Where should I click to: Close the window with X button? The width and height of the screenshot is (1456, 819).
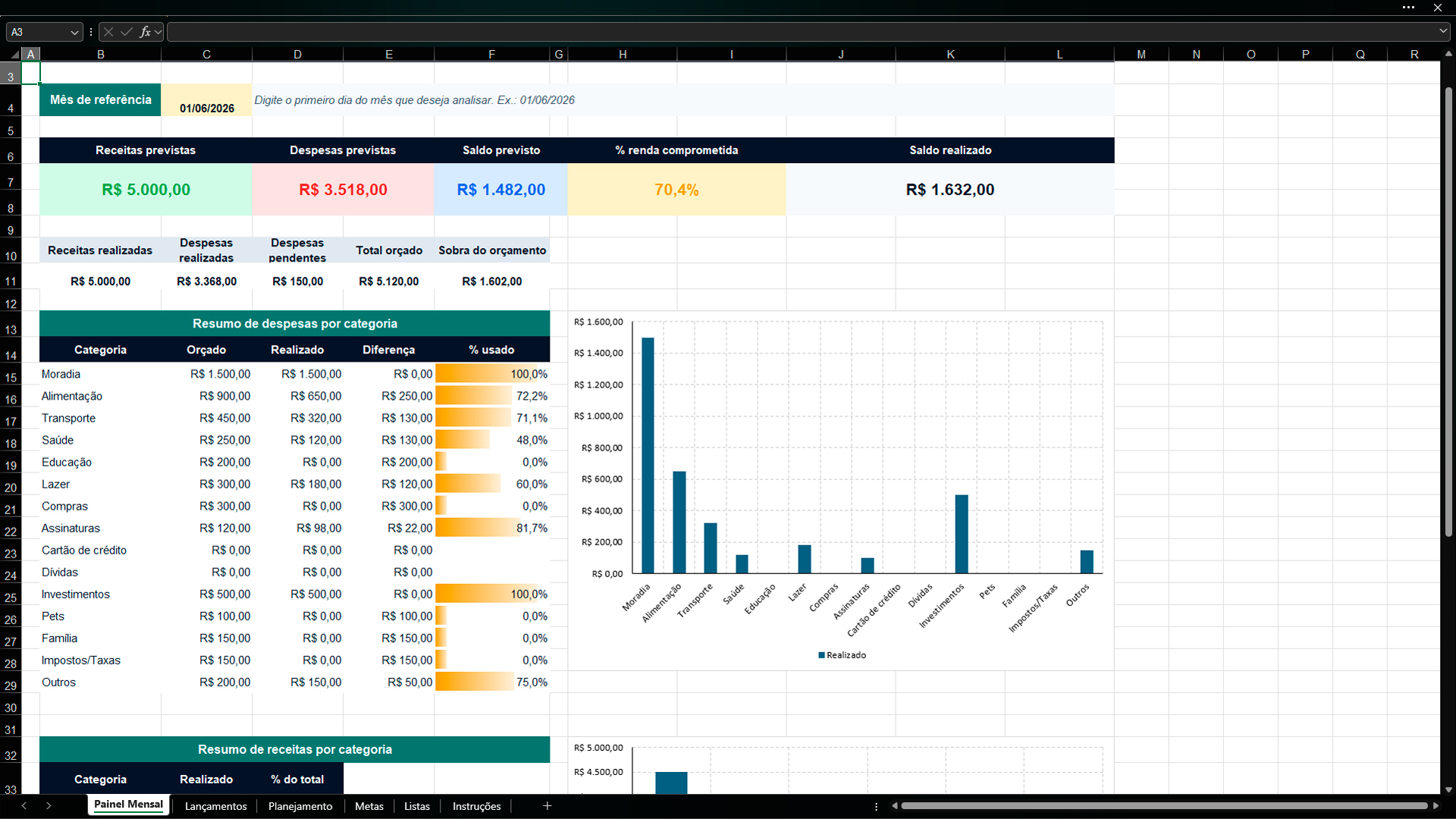[1437, 8]
